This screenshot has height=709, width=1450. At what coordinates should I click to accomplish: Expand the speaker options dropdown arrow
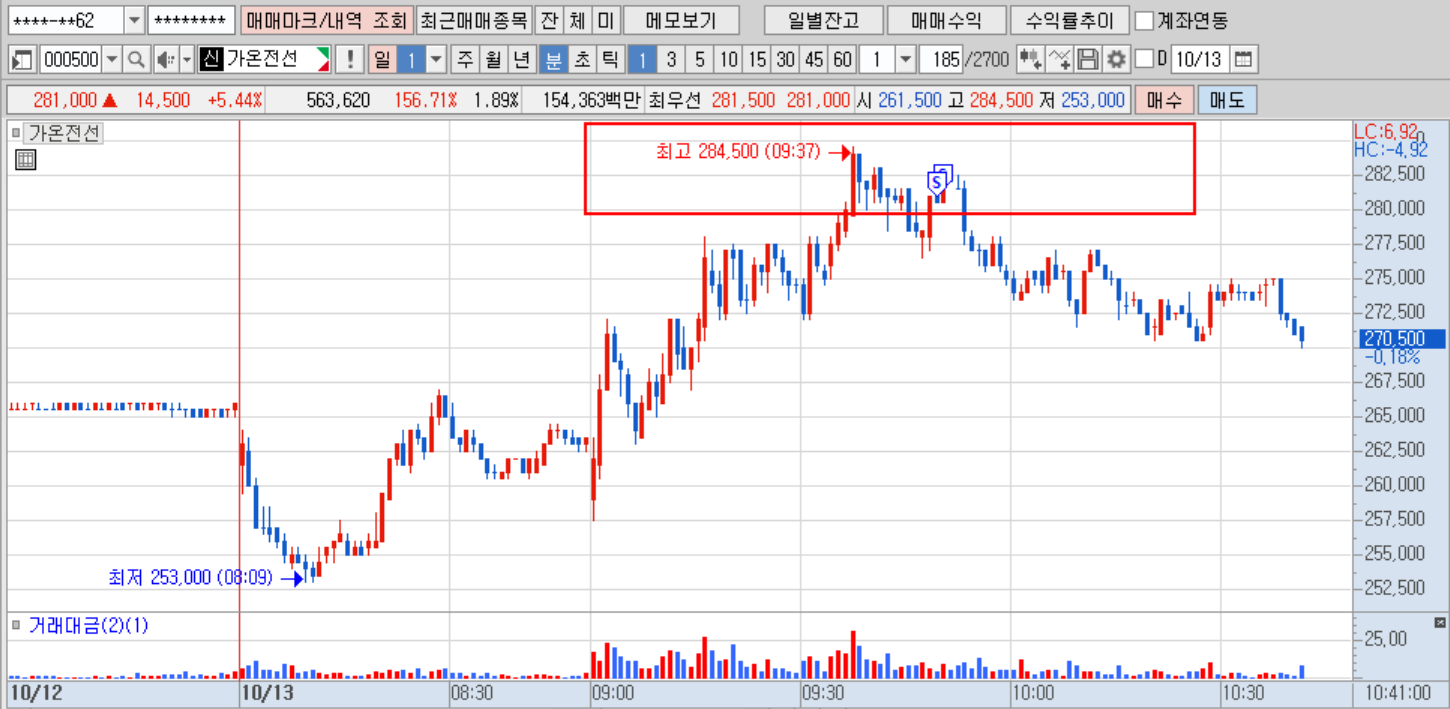(x=186, y=60)
